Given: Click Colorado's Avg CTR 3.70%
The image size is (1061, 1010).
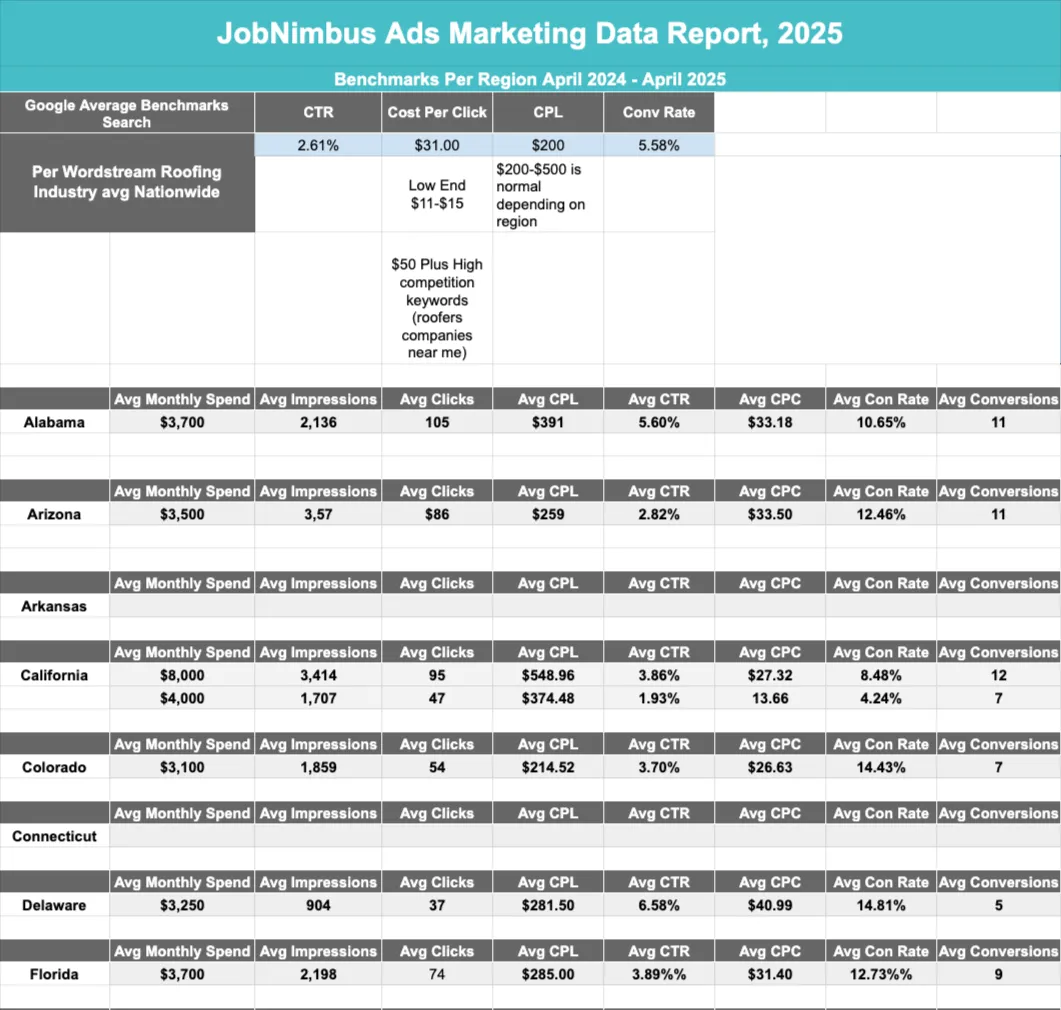Looking at the screenshot, I should point(659,767).
